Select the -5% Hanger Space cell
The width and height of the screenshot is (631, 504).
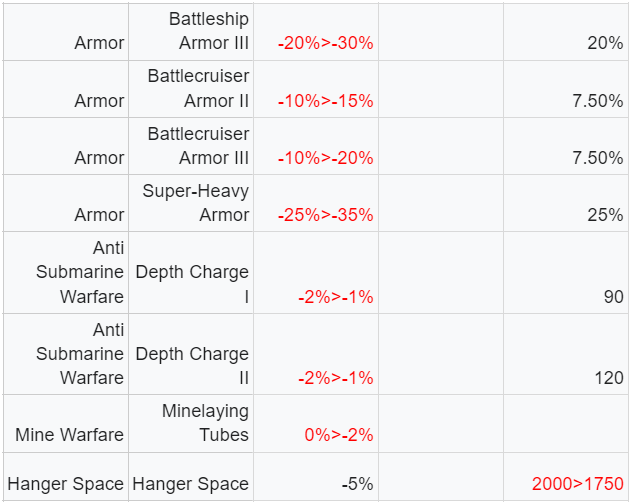point(316,477)
